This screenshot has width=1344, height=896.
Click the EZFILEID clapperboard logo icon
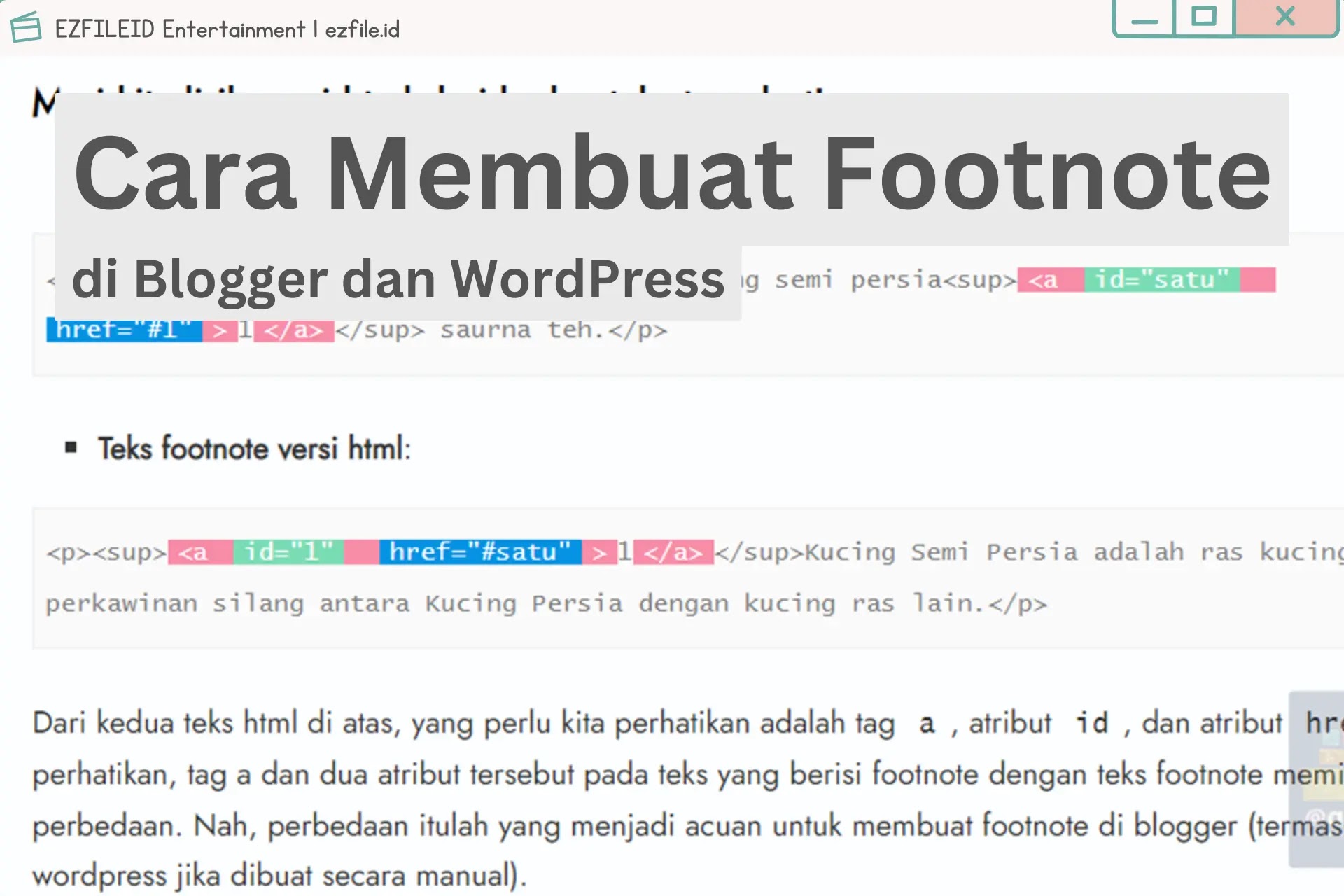27,27
